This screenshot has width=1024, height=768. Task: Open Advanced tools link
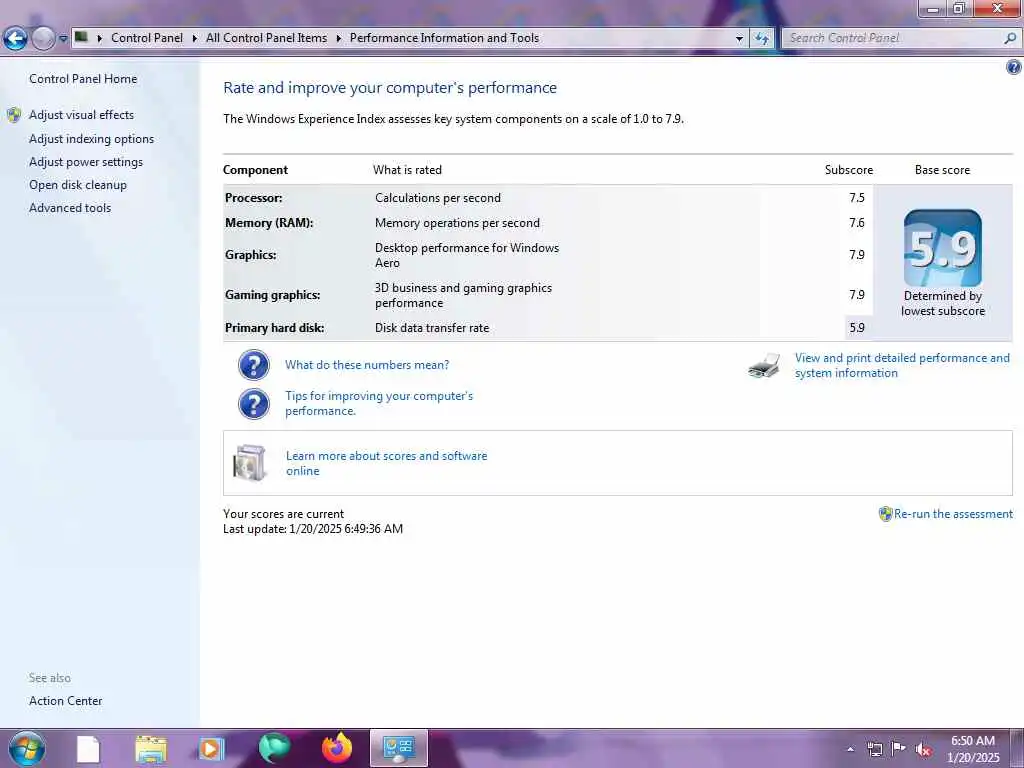[70, 207]
